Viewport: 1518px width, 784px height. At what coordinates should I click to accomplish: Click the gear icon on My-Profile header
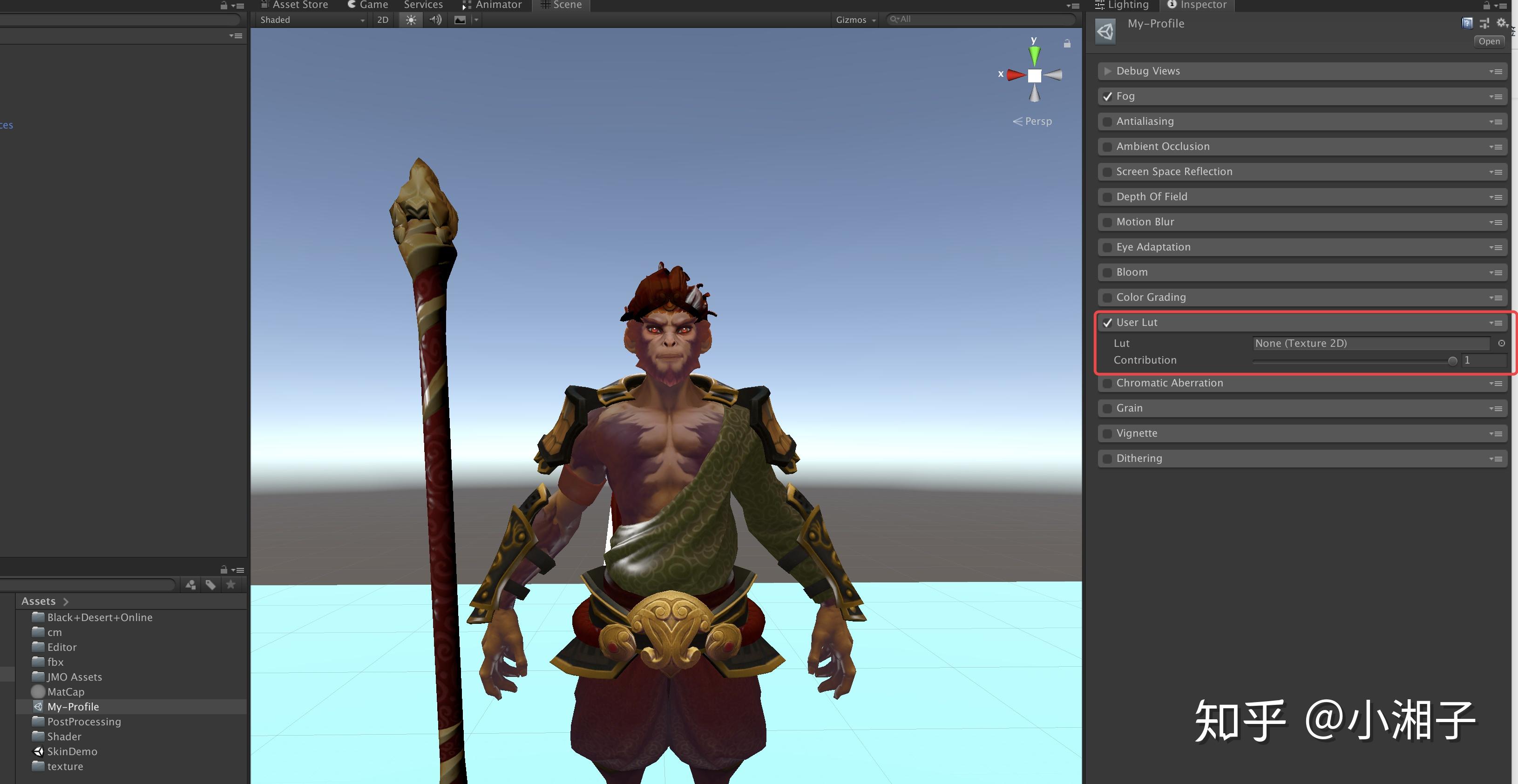coord(1502,24)
